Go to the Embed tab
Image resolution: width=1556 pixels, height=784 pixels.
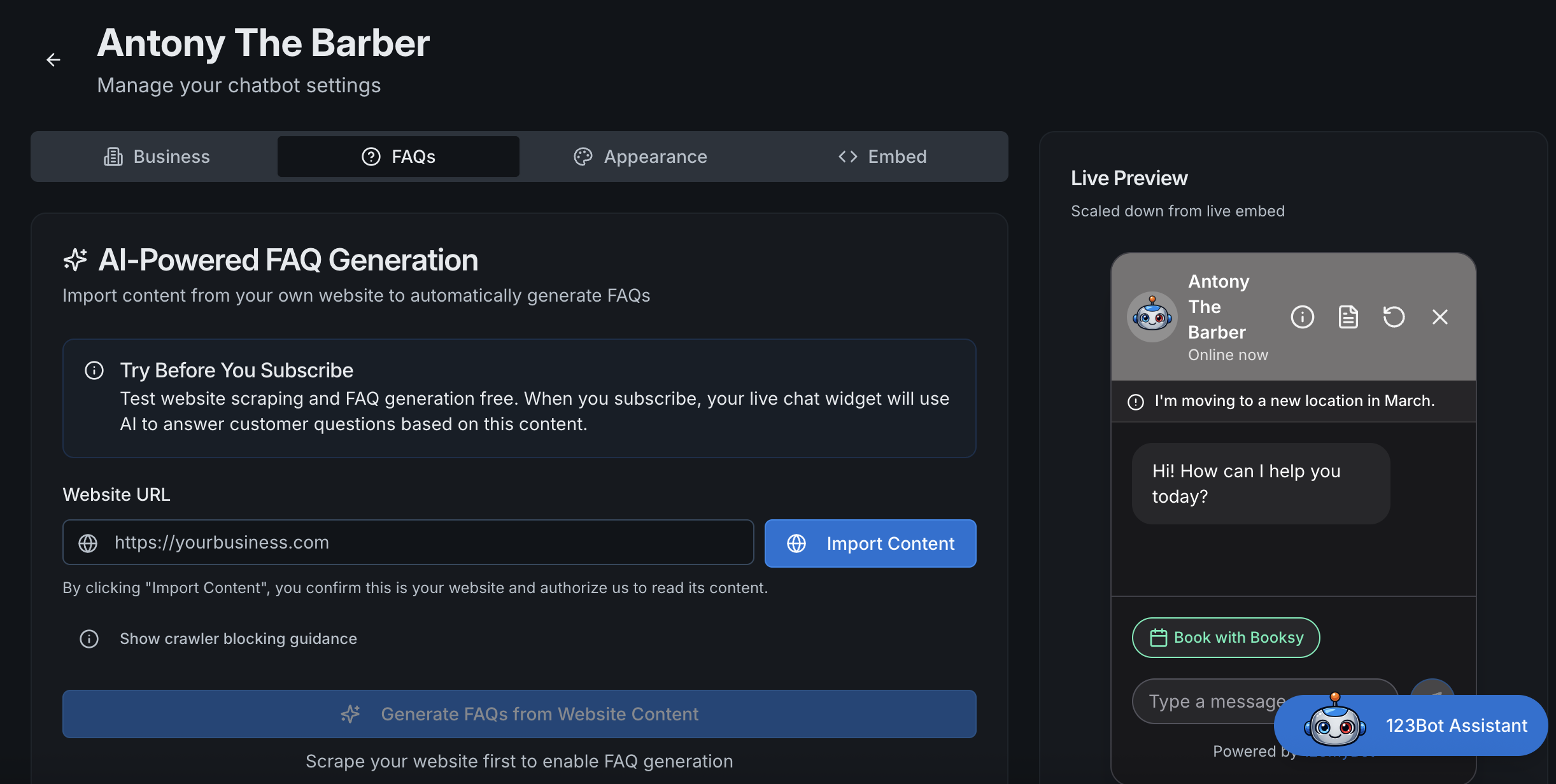[x=882, y=157]
